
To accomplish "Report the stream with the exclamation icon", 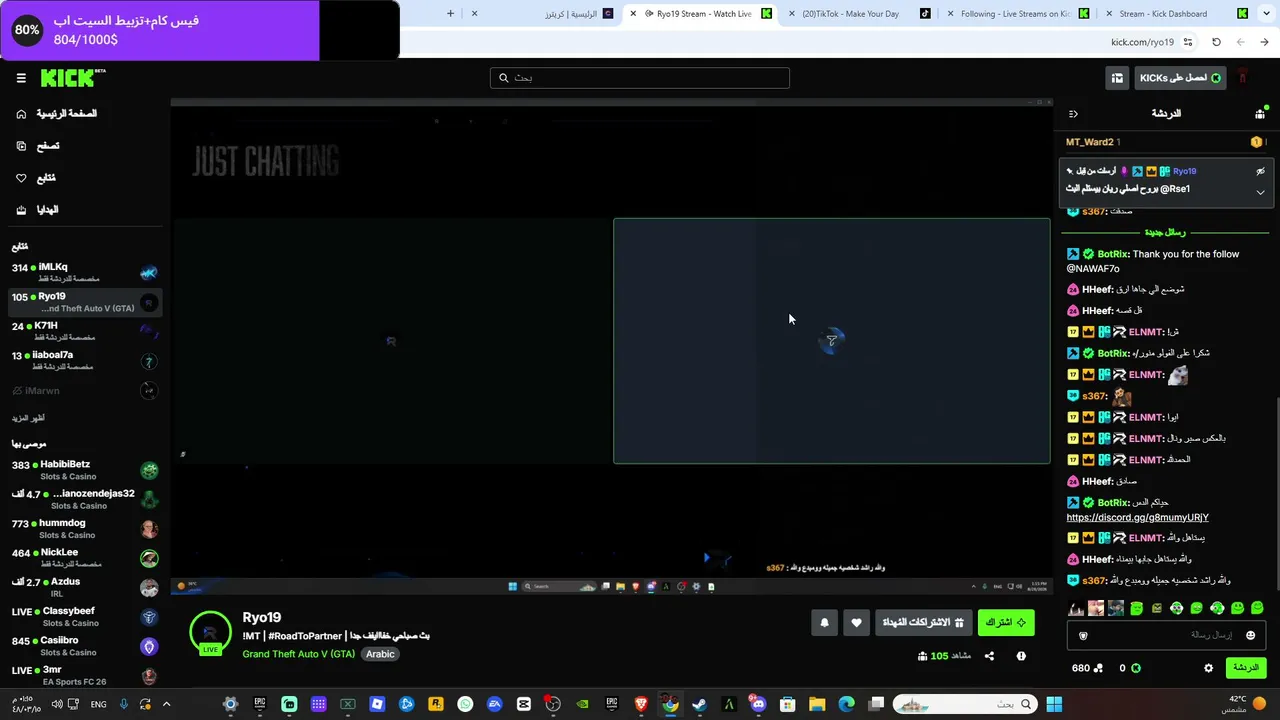I will pyautogui.click(x=1021, y=656).
